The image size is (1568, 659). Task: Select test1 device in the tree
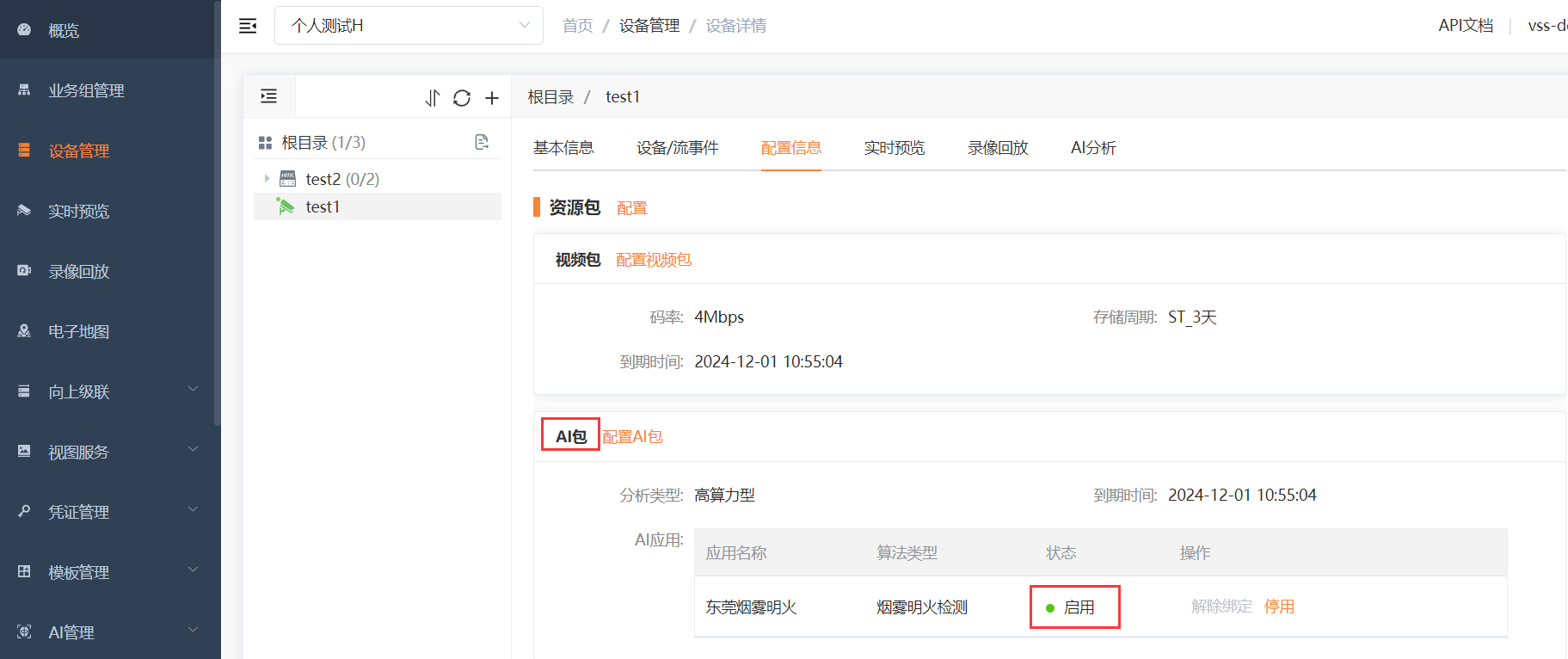(323, 207)
